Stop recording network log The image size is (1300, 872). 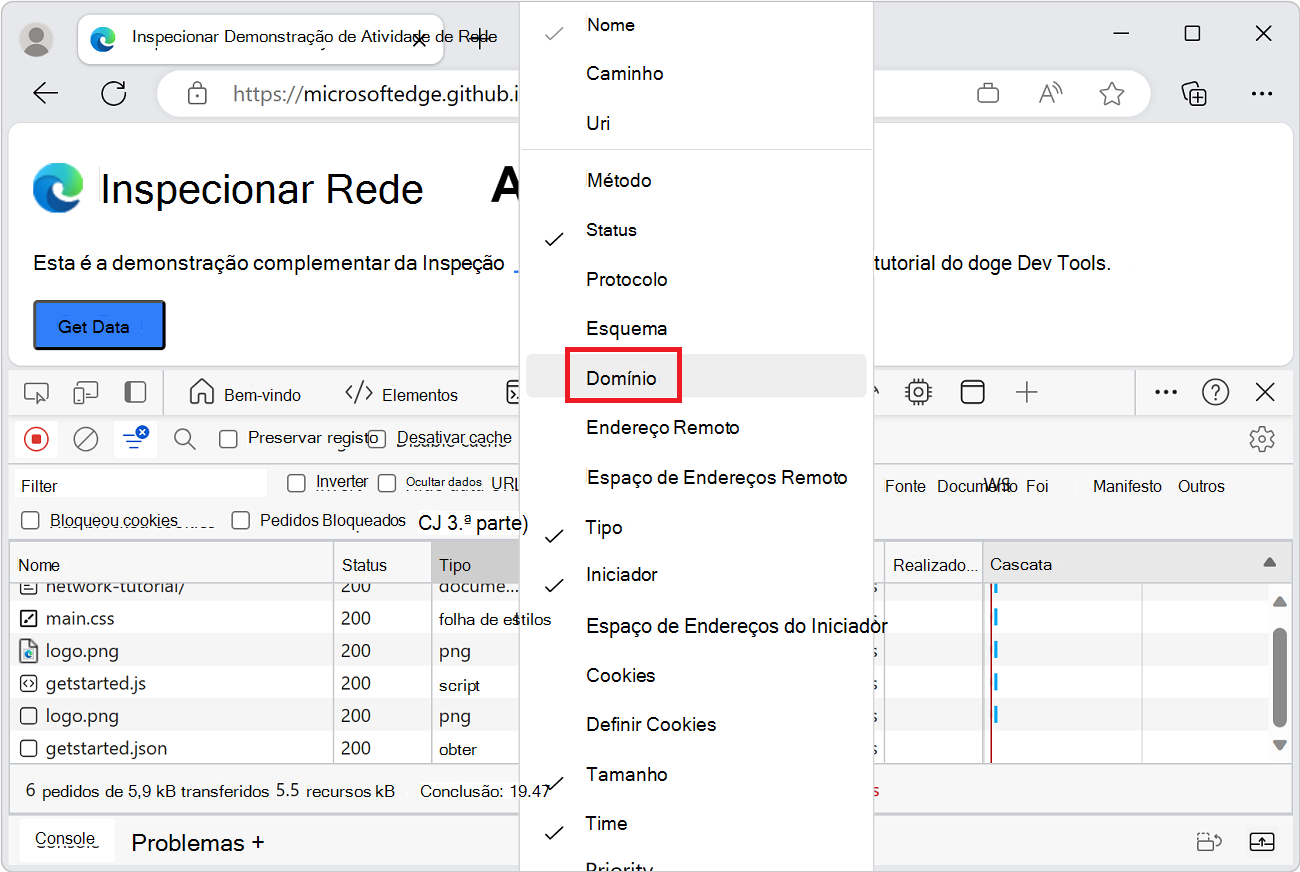[x=36, y=438]
